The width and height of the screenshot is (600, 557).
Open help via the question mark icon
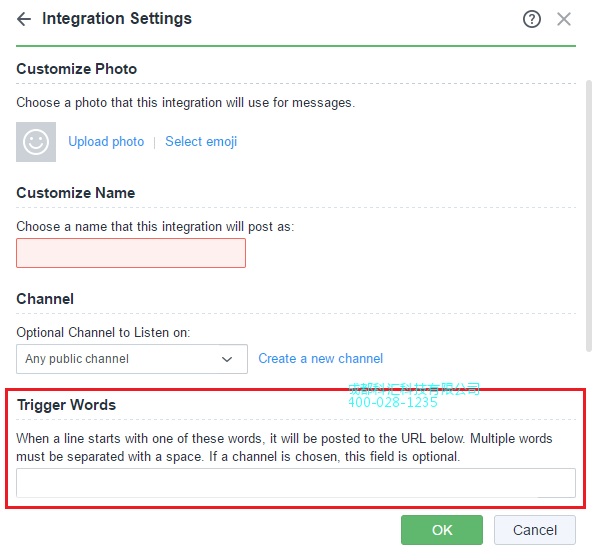tap(532, 19)
